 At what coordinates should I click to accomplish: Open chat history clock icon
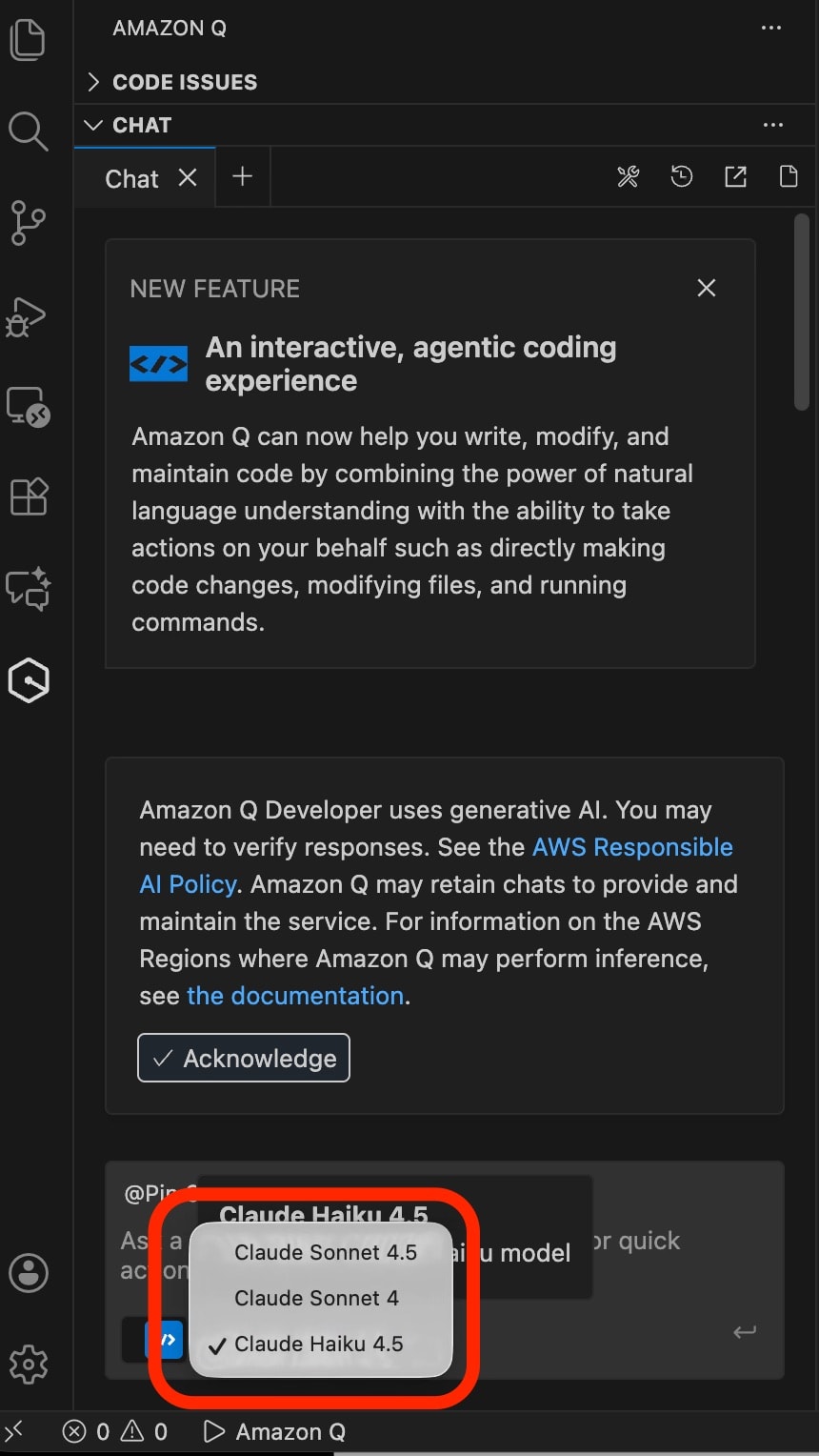(682, 177)
